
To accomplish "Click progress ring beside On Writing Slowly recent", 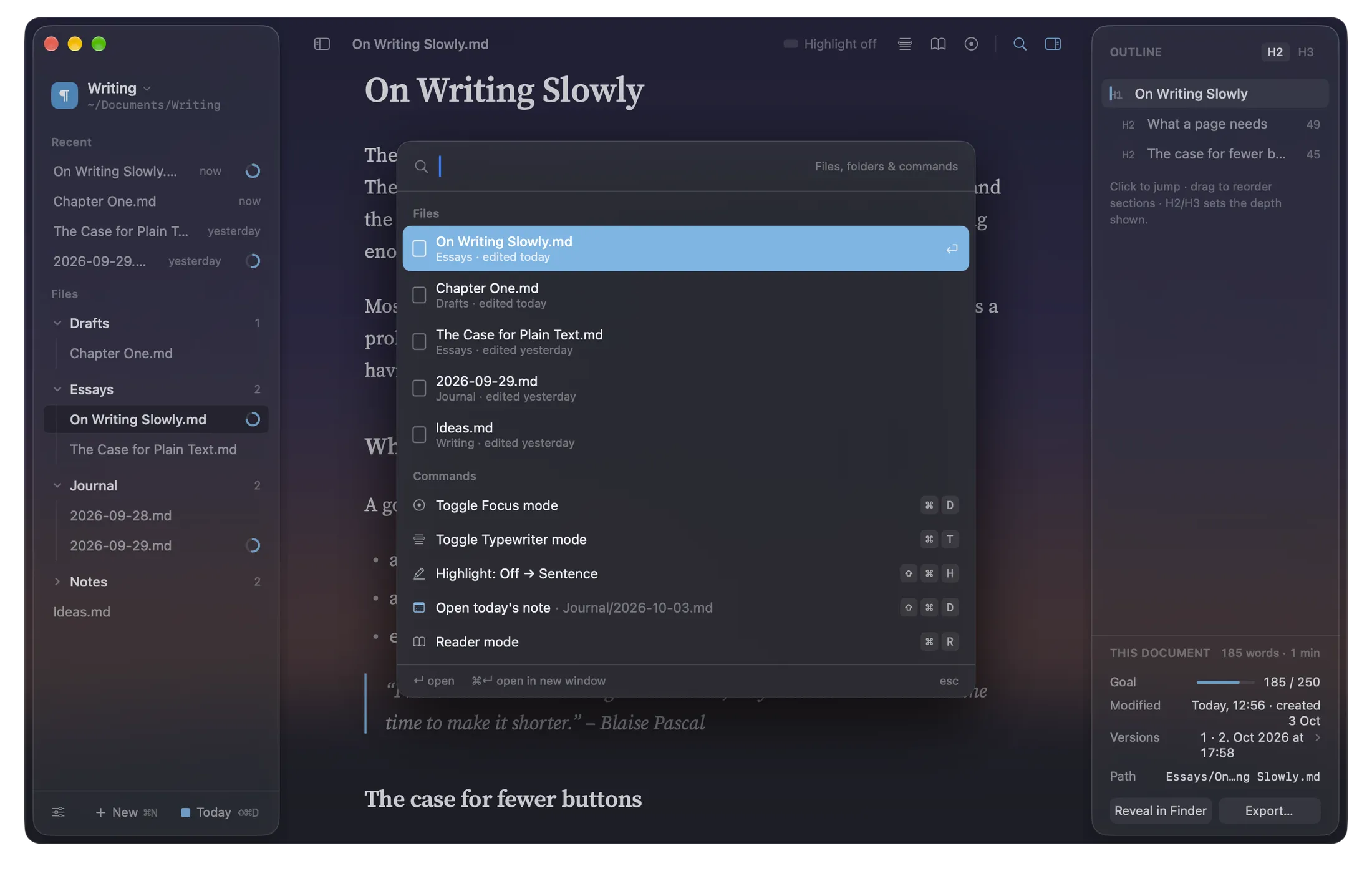I will 253,171.
